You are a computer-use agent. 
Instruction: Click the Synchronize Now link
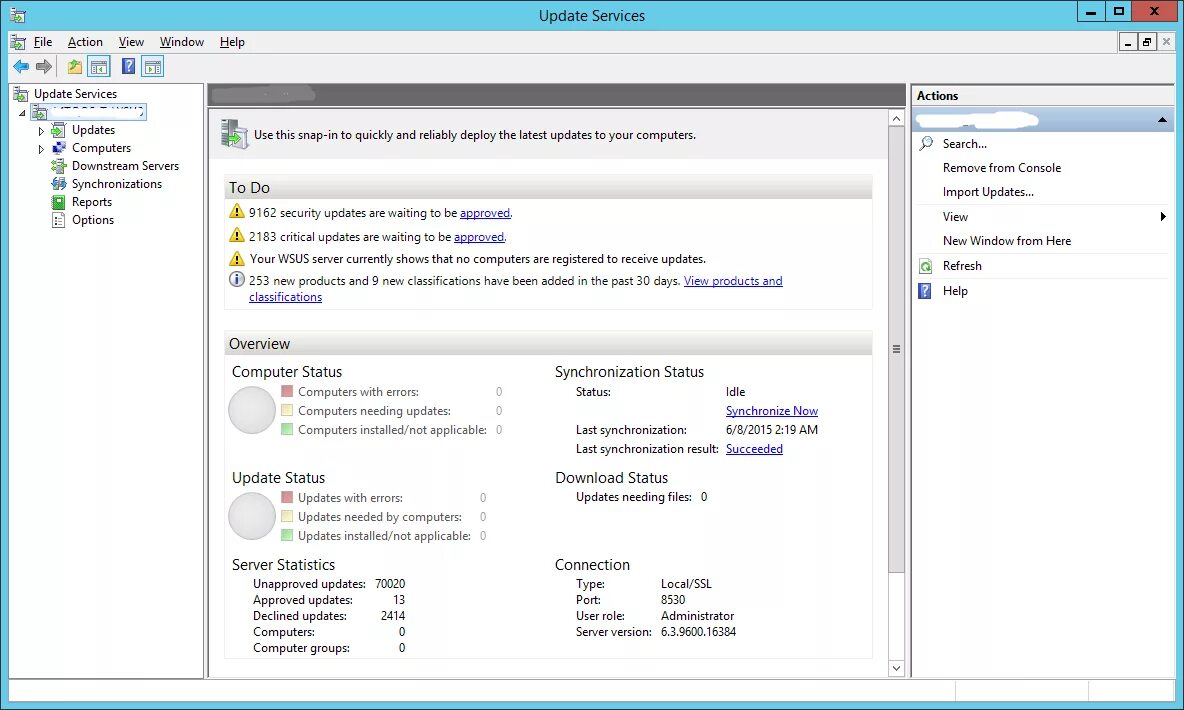click(772, 411)
